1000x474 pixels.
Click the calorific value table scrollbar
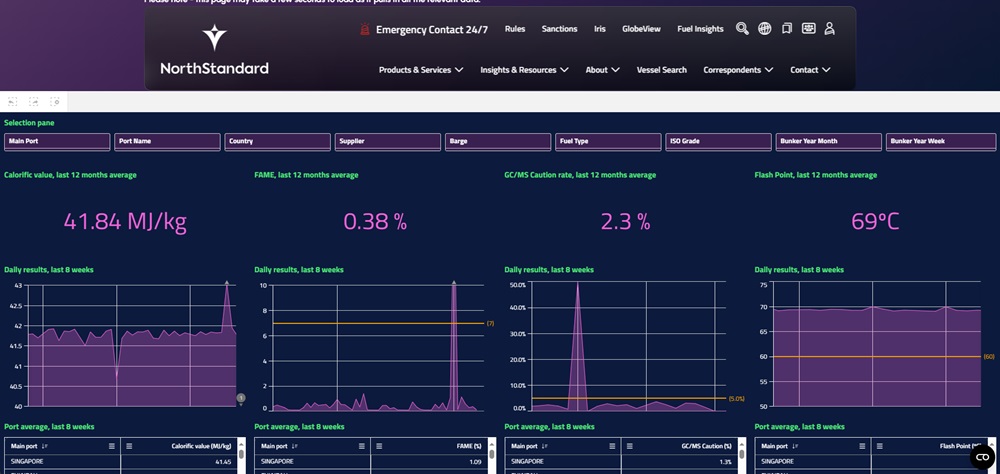pos(240,455)
